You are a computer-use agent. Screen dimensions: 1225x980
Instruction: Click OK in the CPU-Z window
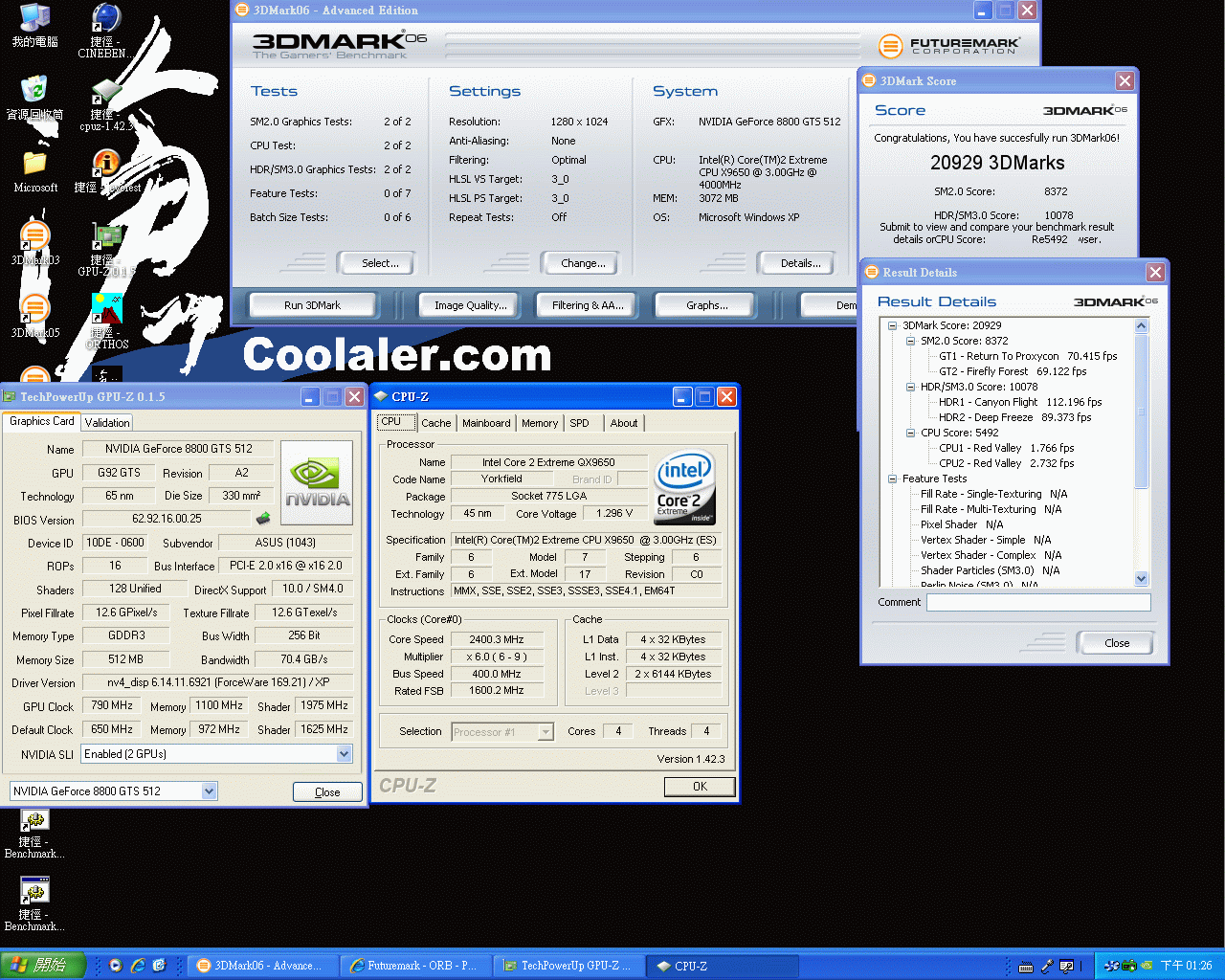tap(700, 787)
